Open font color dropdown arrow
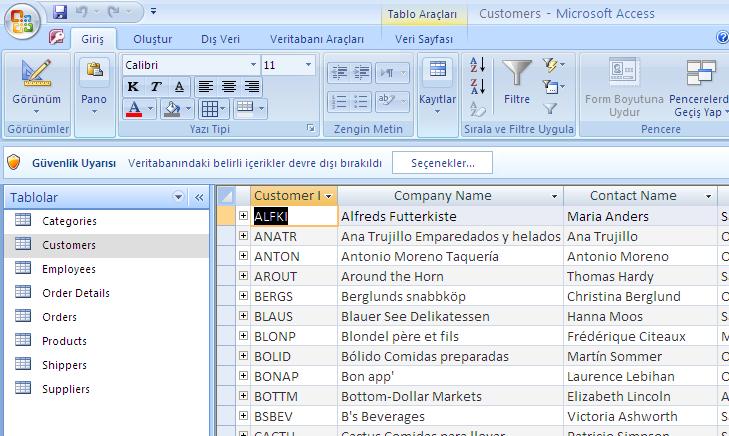Viewport: 729px width, 436px height. pyautogui.click(x=150, y=109)
